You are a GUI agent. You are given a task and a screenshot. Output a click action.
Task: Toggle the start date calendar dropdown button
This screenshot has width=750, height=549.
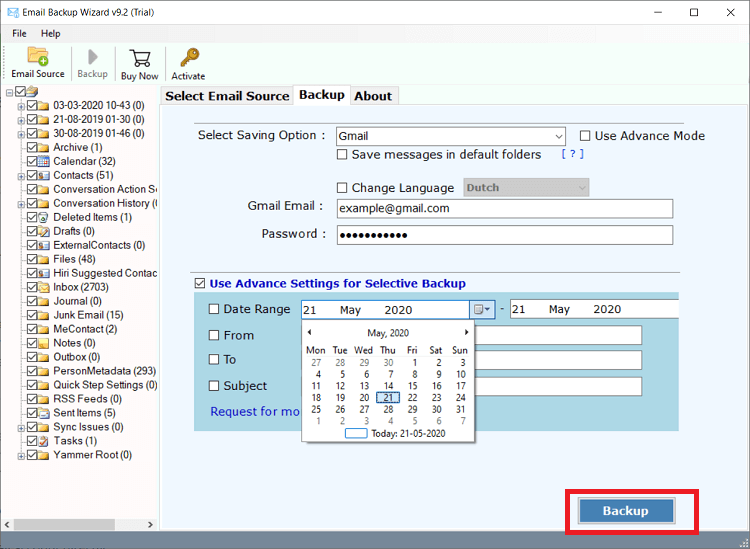click(x=482, y=309)
